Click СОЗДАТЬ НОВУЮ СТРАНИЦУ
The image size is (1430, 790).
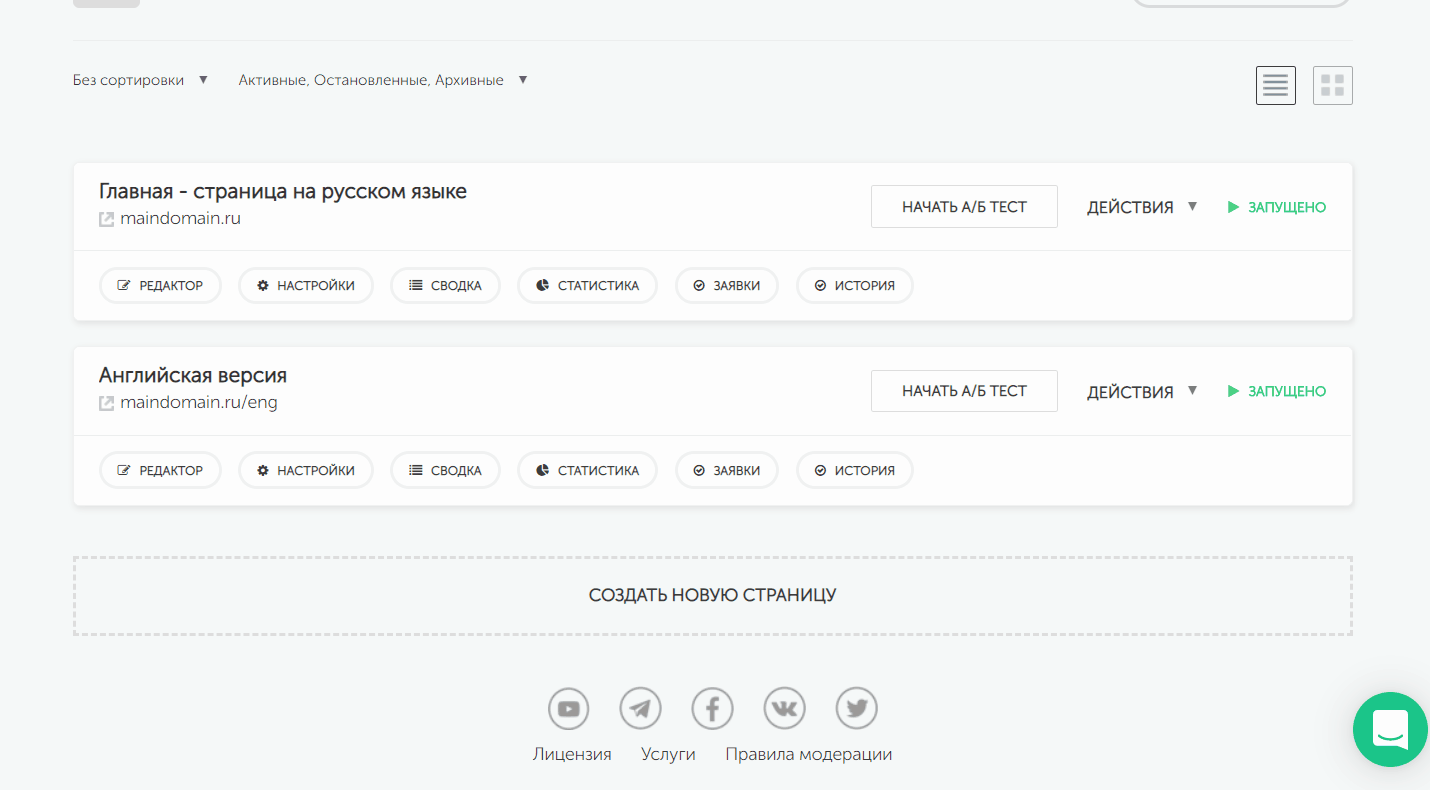pos(712,596)
